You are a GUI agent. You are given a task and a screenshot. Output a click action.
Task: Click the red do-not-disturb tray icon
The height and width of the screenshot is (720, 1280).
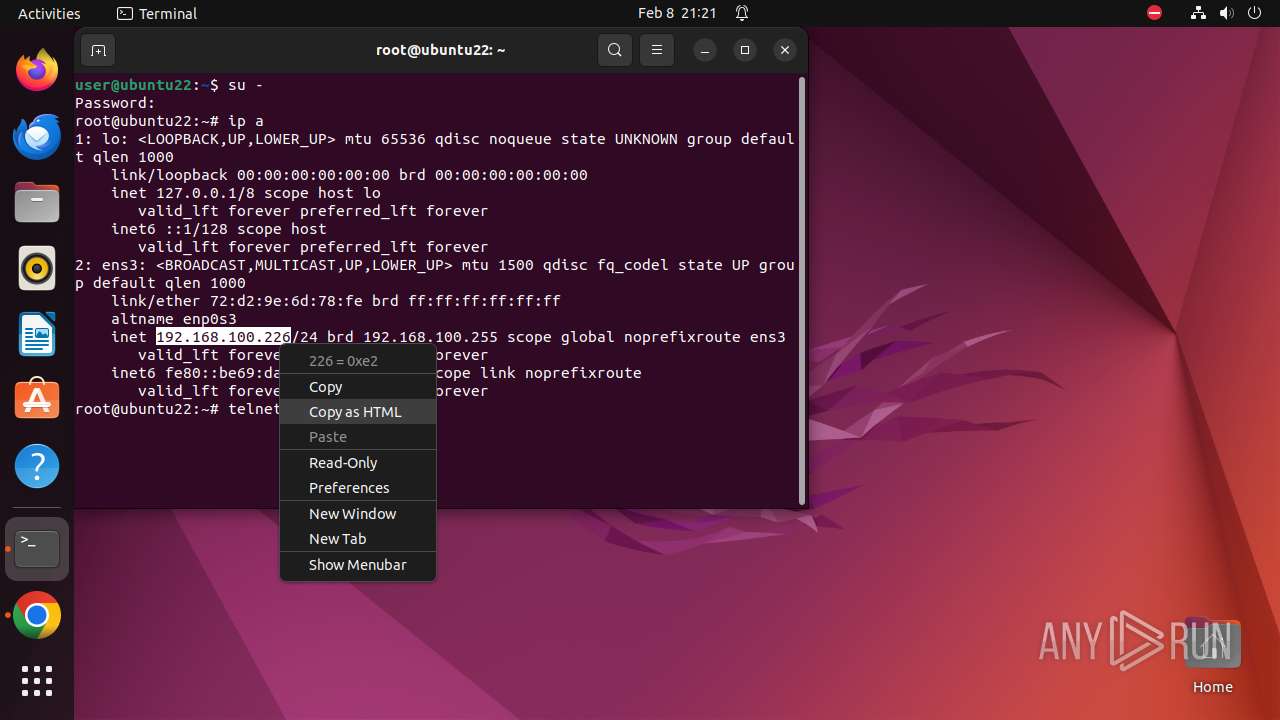tap(1154, 13)
